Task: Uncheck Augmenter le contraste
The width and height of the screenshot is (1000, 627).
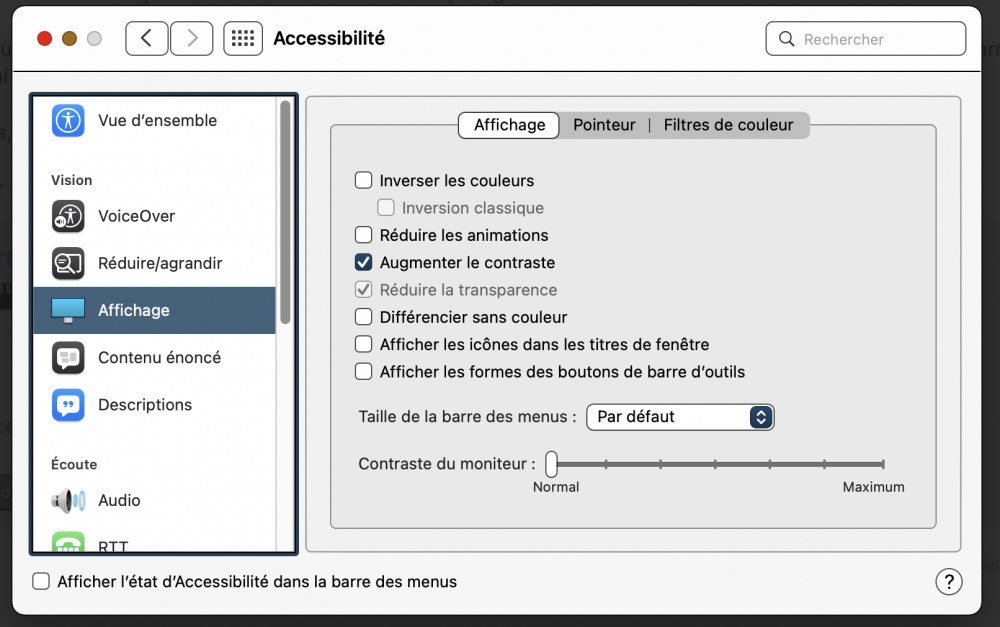Action: coord(364,263)
